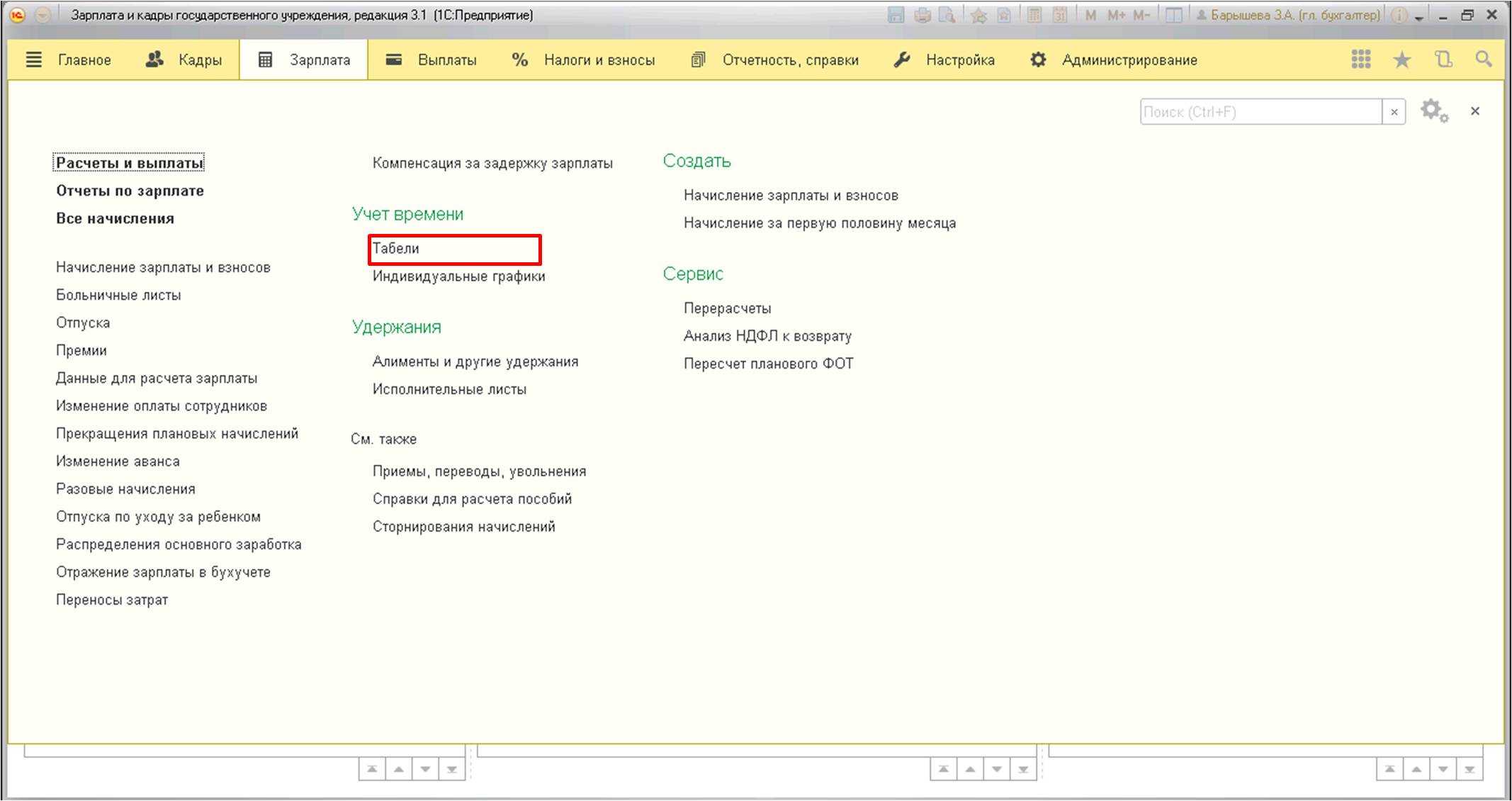Open Favorites star in section panel
1512x801 pixels.
pyautogui.click(x=1401, y=60)
